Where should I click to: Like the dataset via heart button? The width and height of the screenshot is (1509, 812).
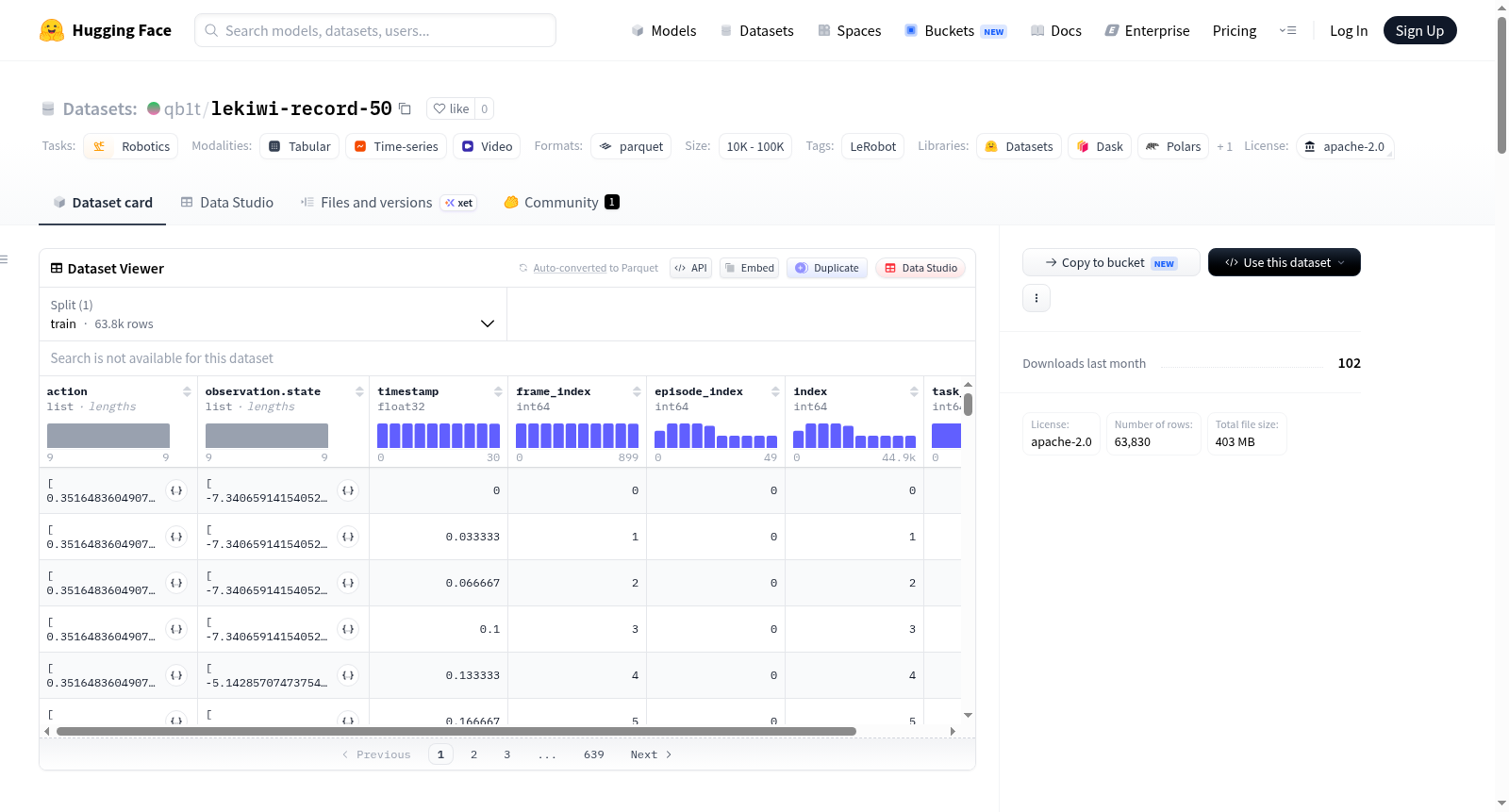click(x=451, y=108)
